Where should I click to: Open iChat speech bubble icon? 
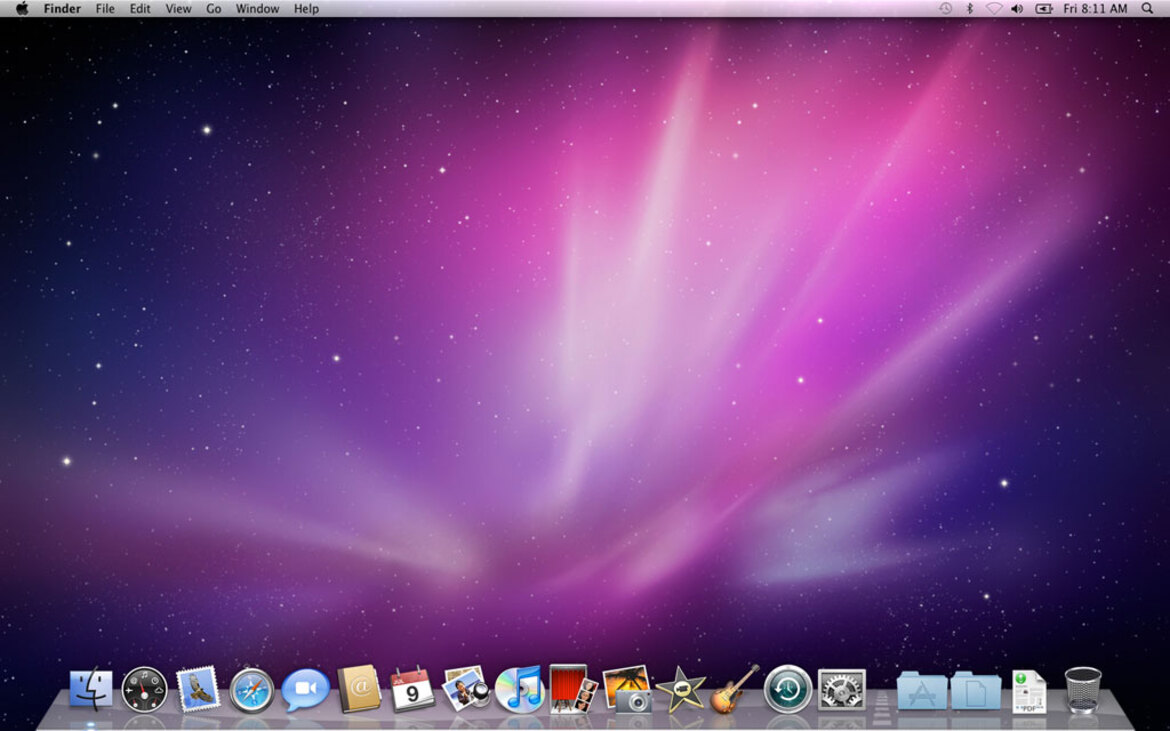pyautogui.click(x=305, y=689)
